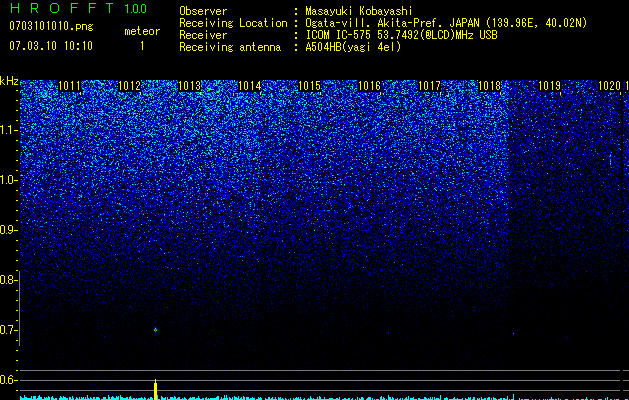This screenshot has height=400, width=629.
Task: Select the filename 0703101010.png
Action: pos(51,26)
